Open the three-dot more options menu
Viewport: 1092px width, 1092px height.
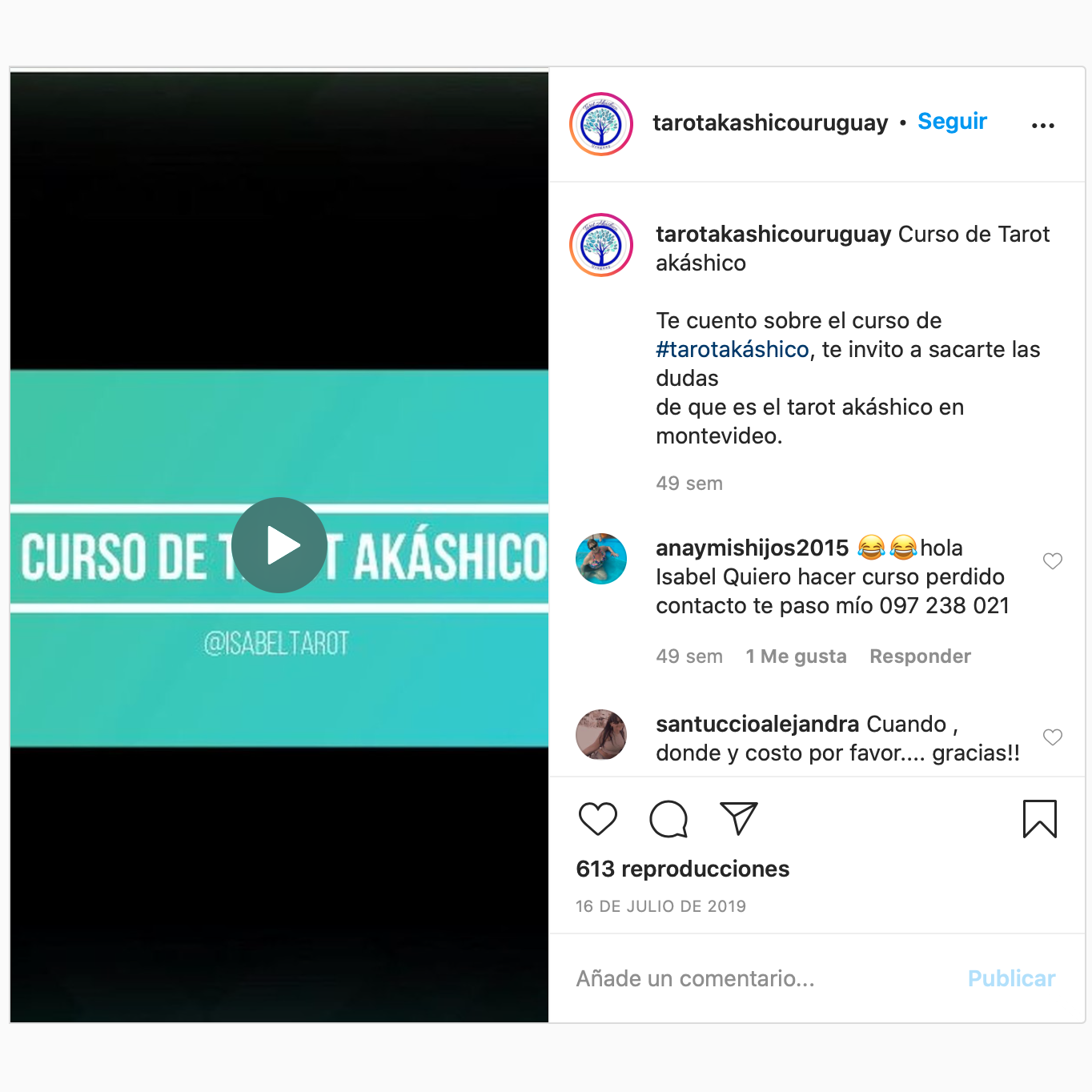(1043, 126)
